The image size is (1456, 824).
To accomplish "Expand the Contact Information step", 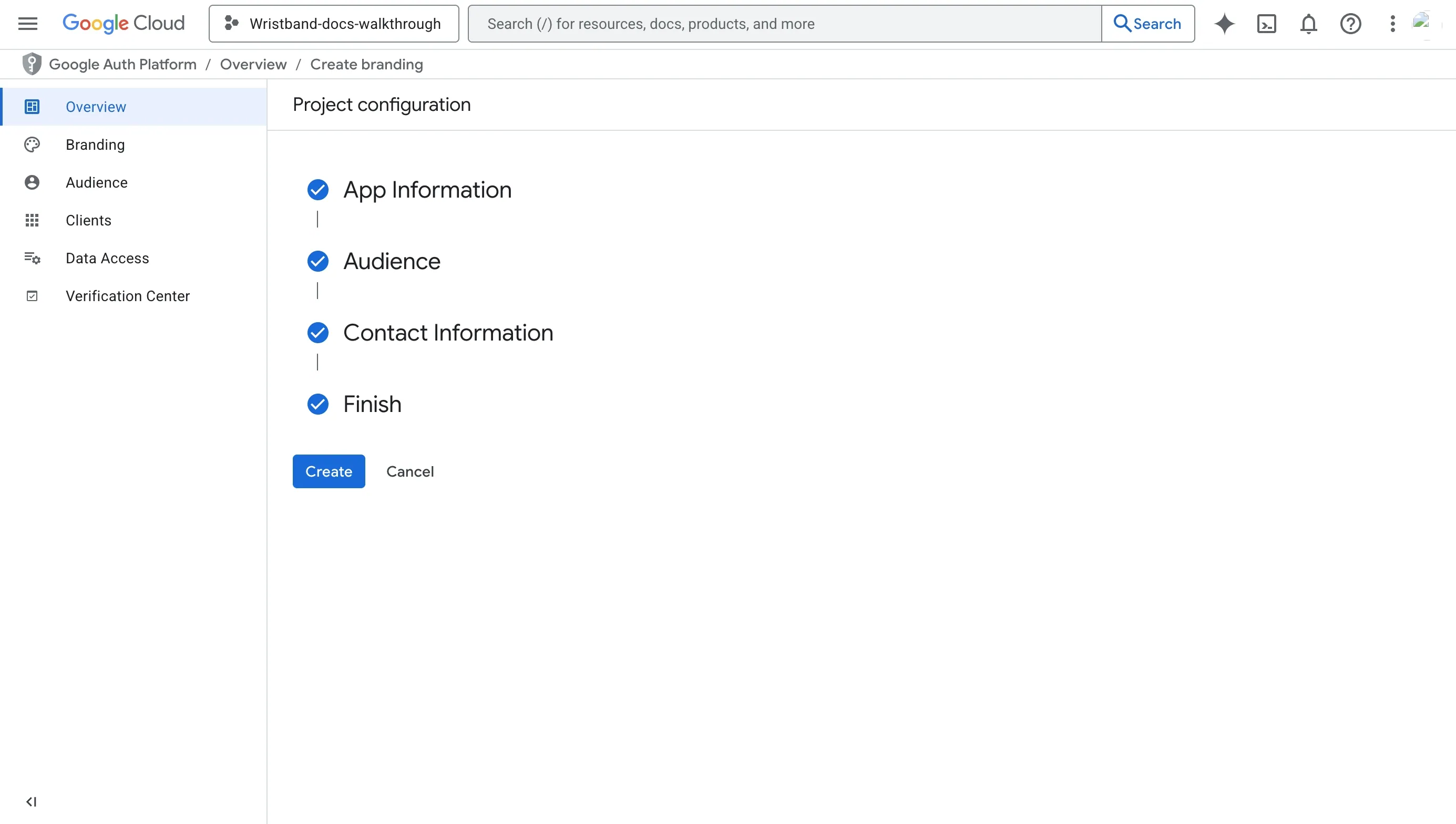I will (x=448, y=333).
